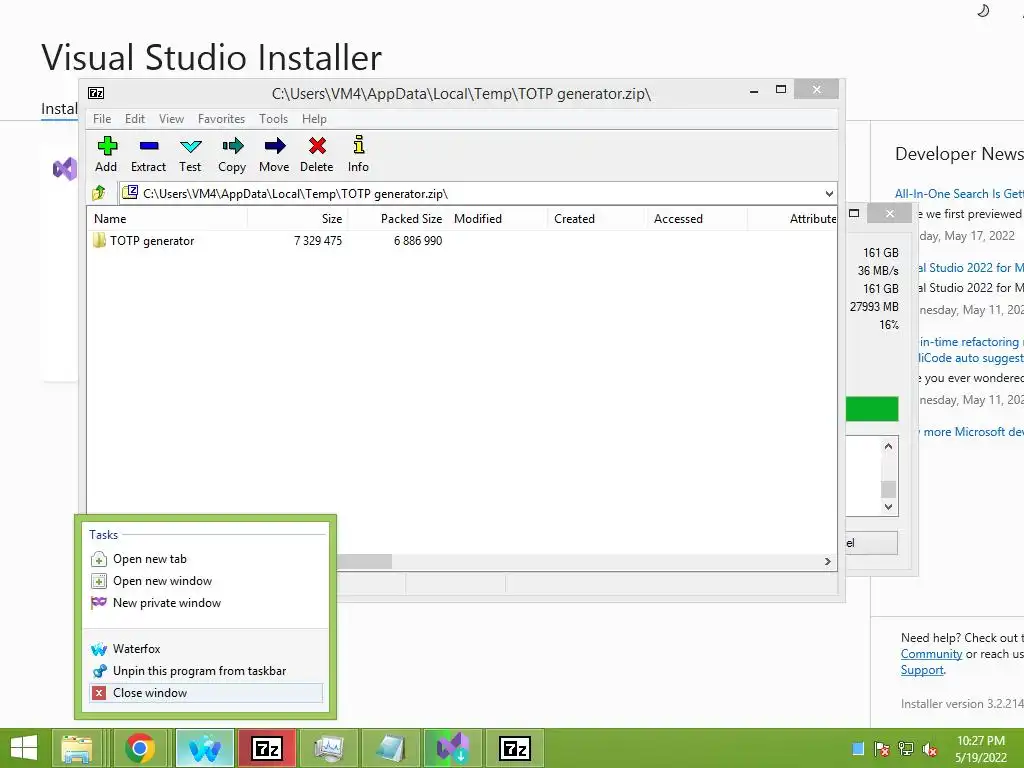The height and width of the screenshot is (768, 1024).
Task: Click 7-Zip window icon in title bar
Action: pyautogui.click(x=96, y=93)
